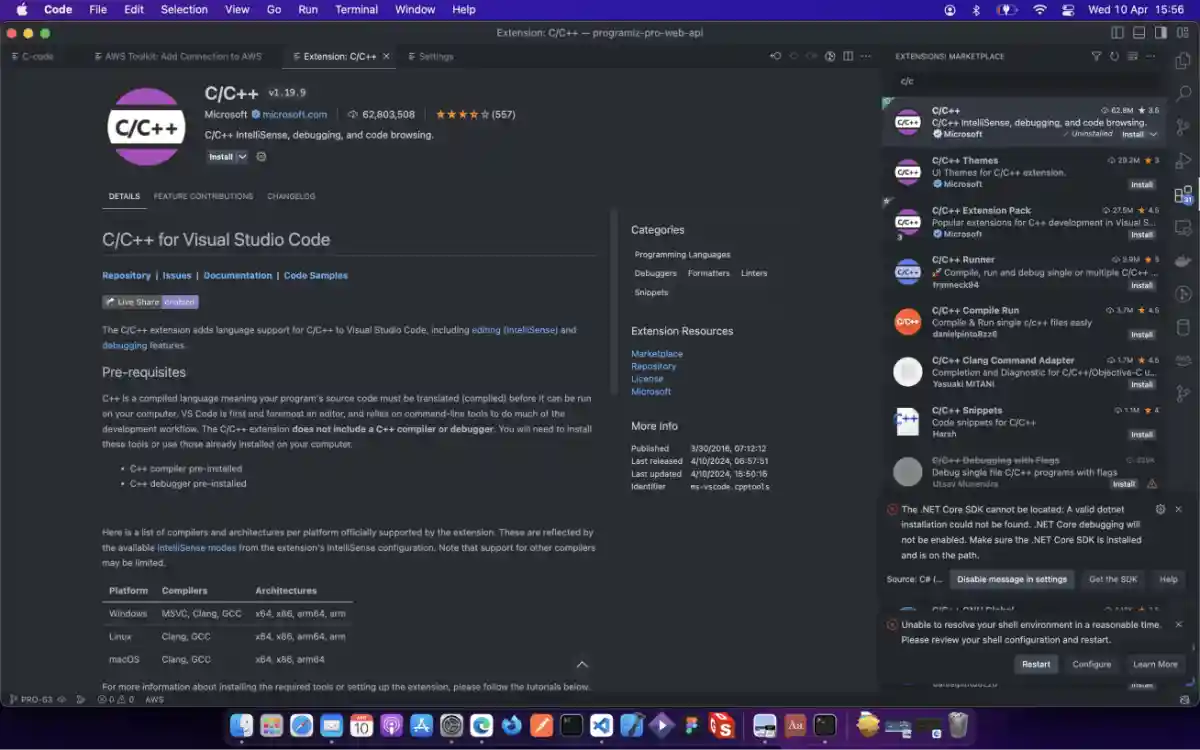Open the Explorer view in the Activity Bar

pos(1184,61)
